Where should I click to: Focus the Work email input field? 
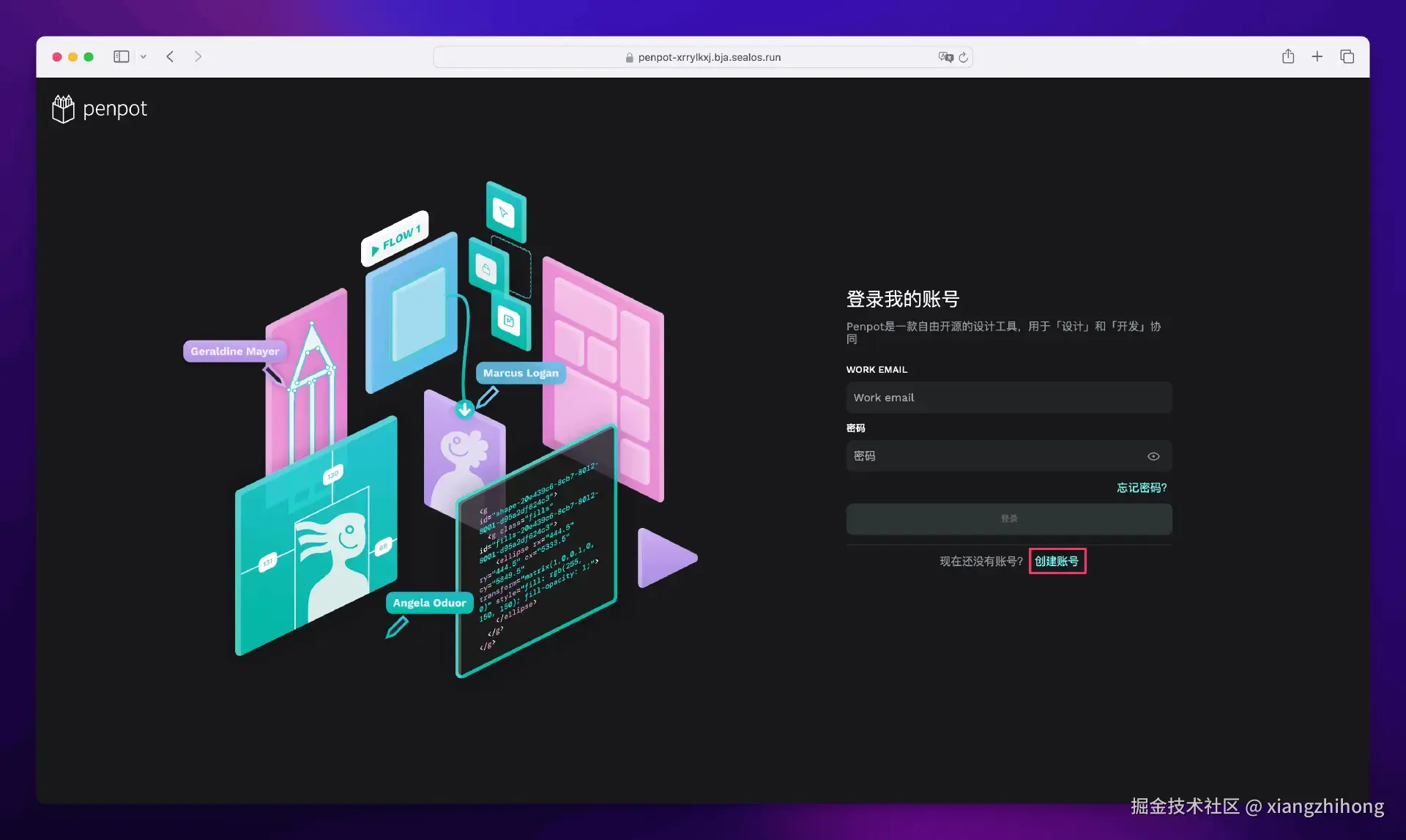(1008, 398)
